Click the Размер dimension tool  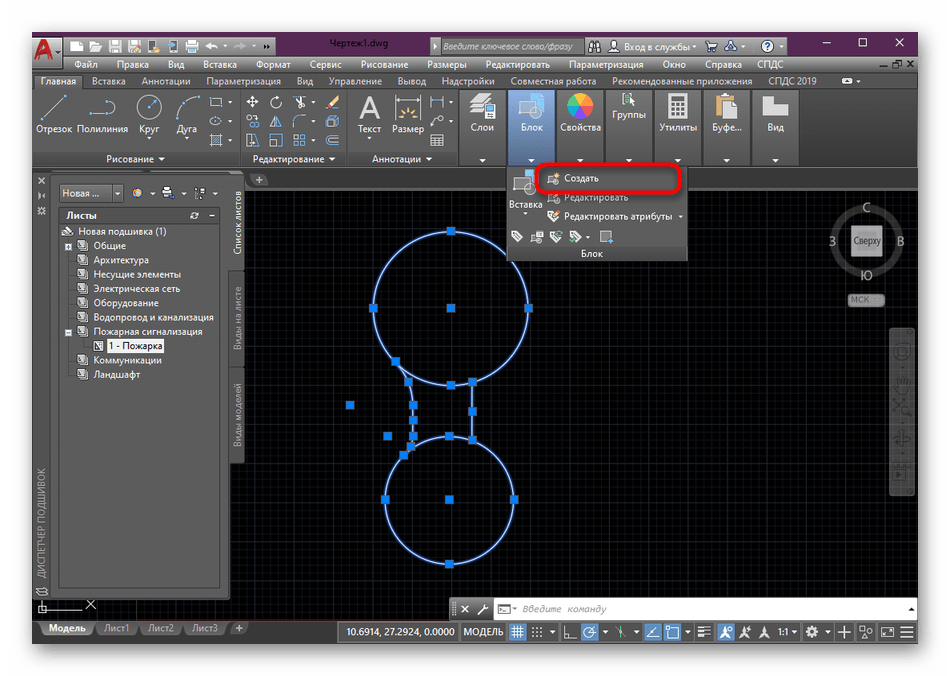[407, 113]
